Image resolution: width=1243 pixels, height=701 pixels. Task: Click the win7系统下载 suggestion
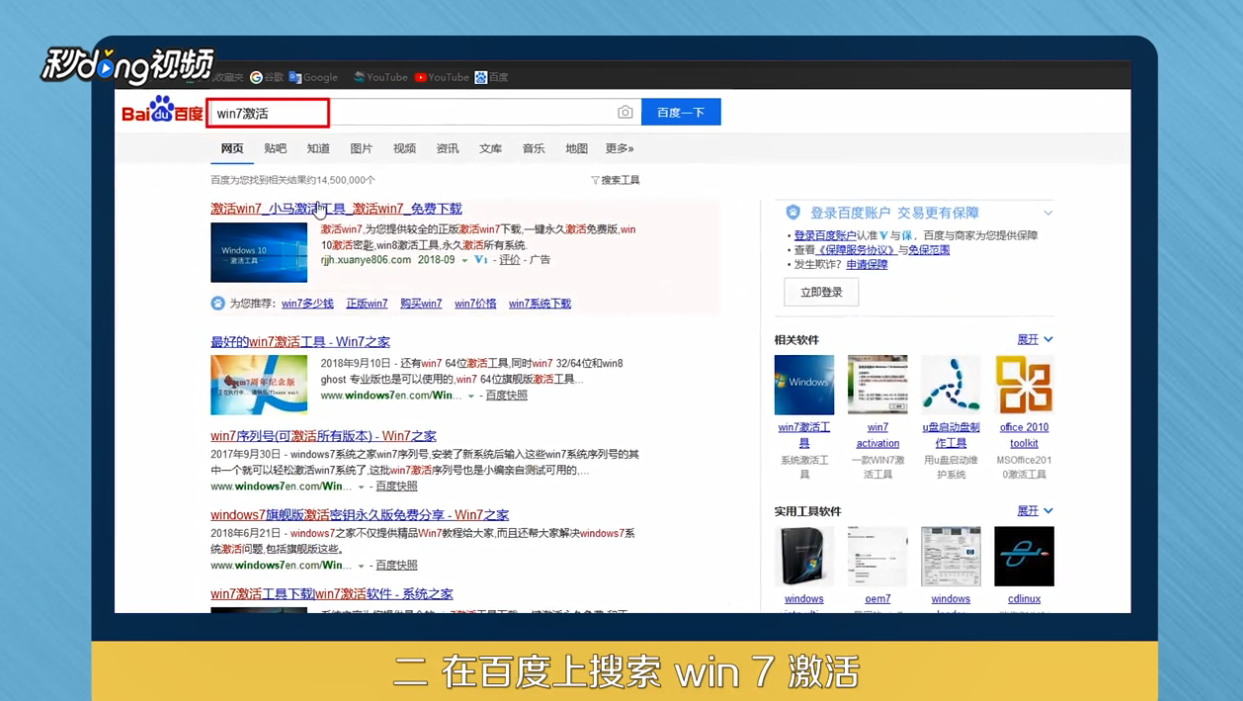click(x=540, y=304)
